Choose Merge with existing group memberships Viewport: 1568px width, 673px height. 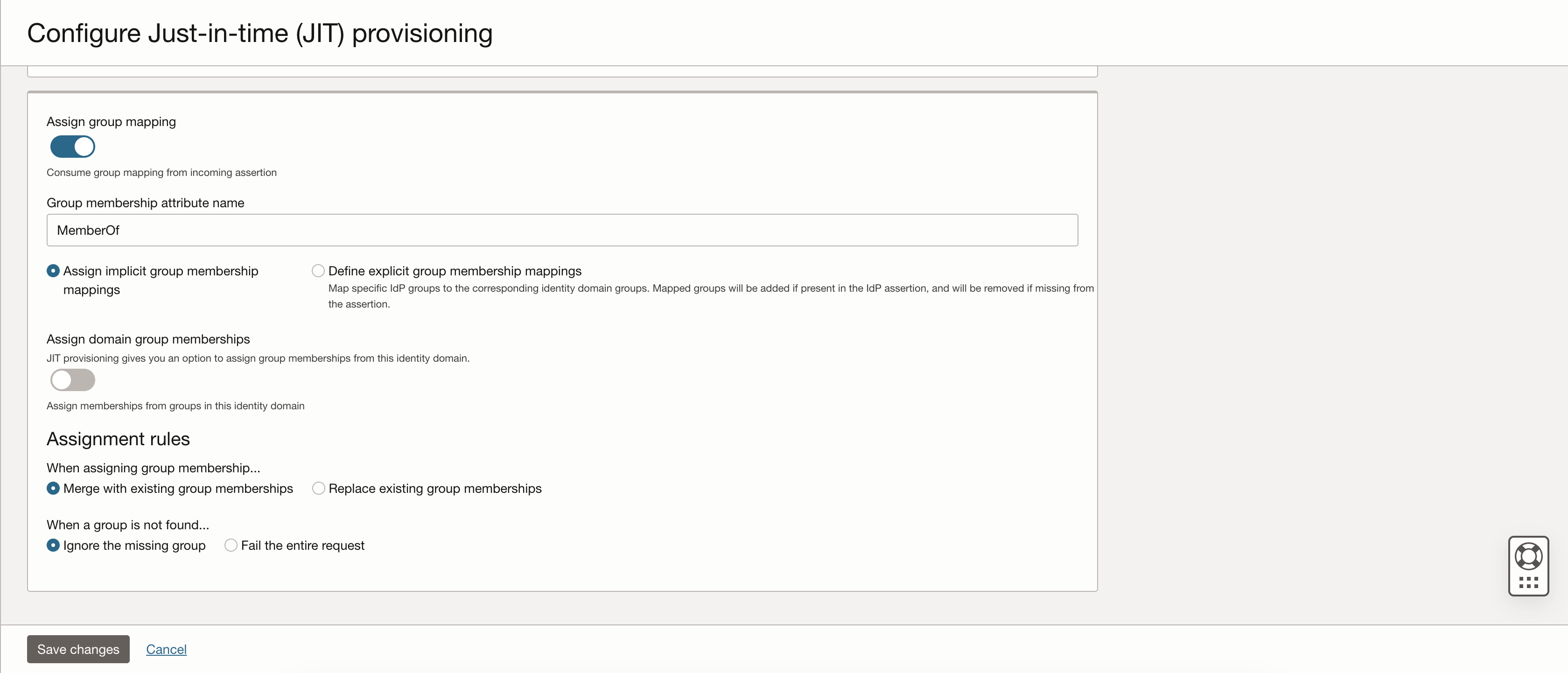coord(52,487)
